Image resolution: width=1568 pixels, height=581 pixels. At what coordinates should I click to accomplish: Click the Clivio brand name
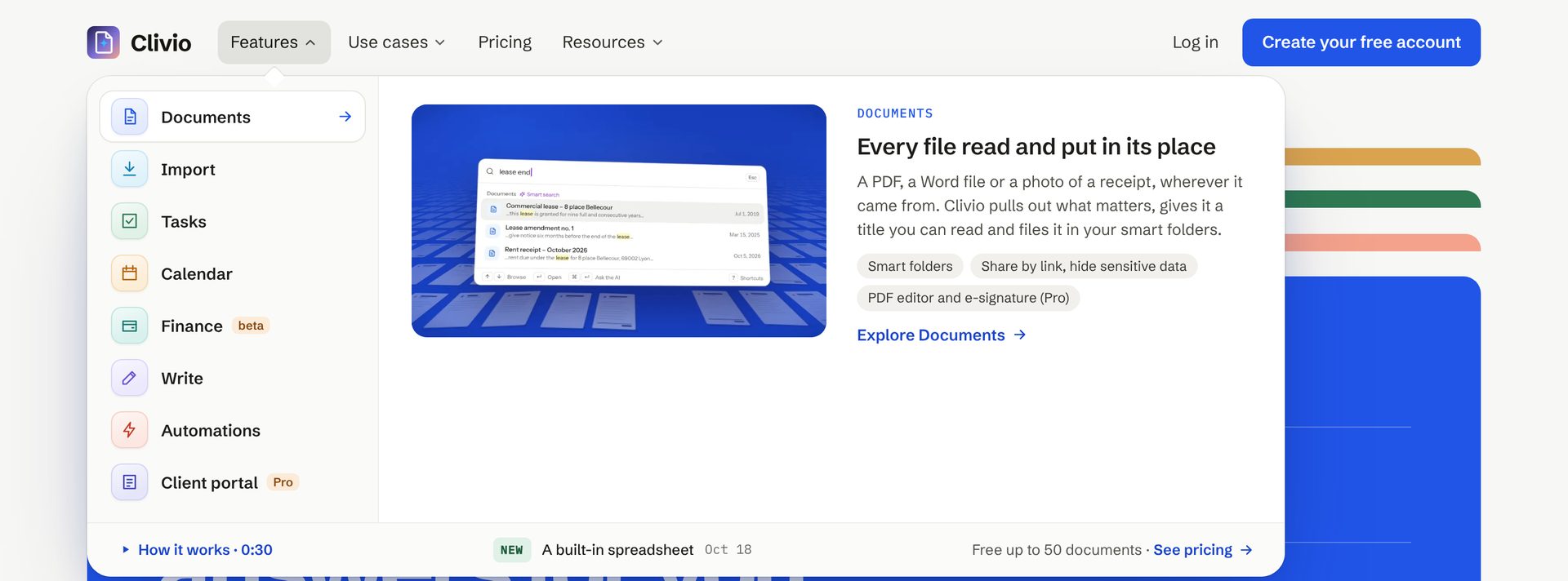coord(161,42)
